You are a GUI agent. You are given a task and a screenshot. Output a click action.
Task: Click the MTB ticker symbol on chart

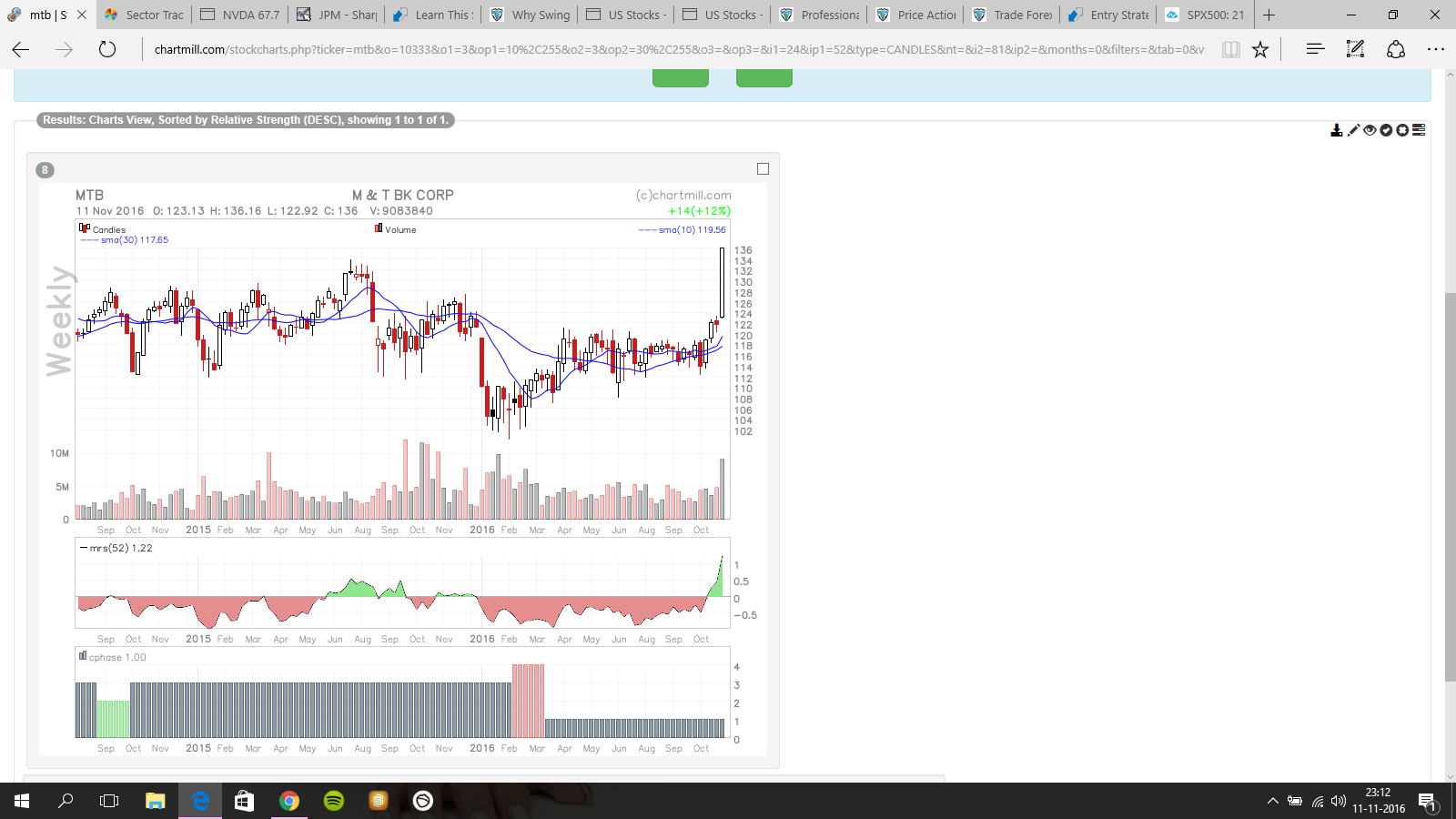pos(89,195)
